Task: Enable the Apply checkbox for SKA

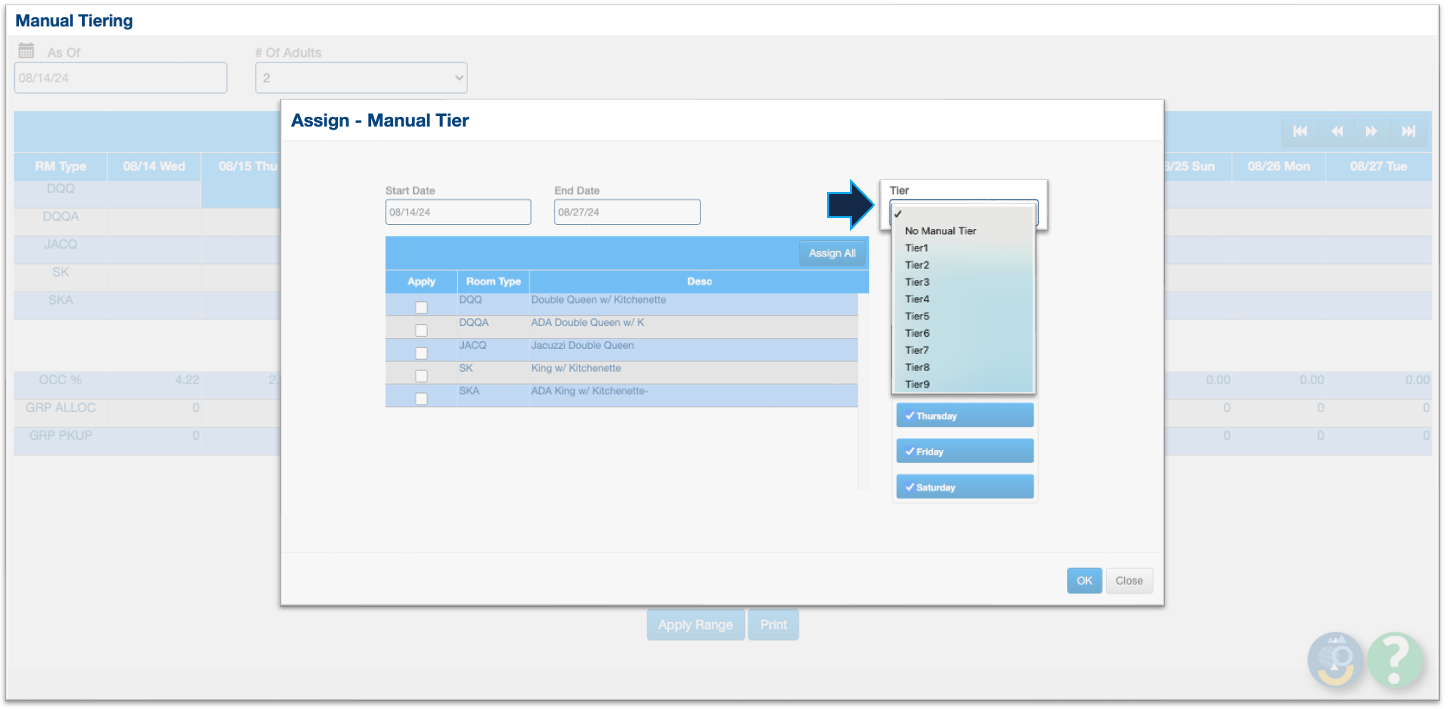Action: click(421, 399)
